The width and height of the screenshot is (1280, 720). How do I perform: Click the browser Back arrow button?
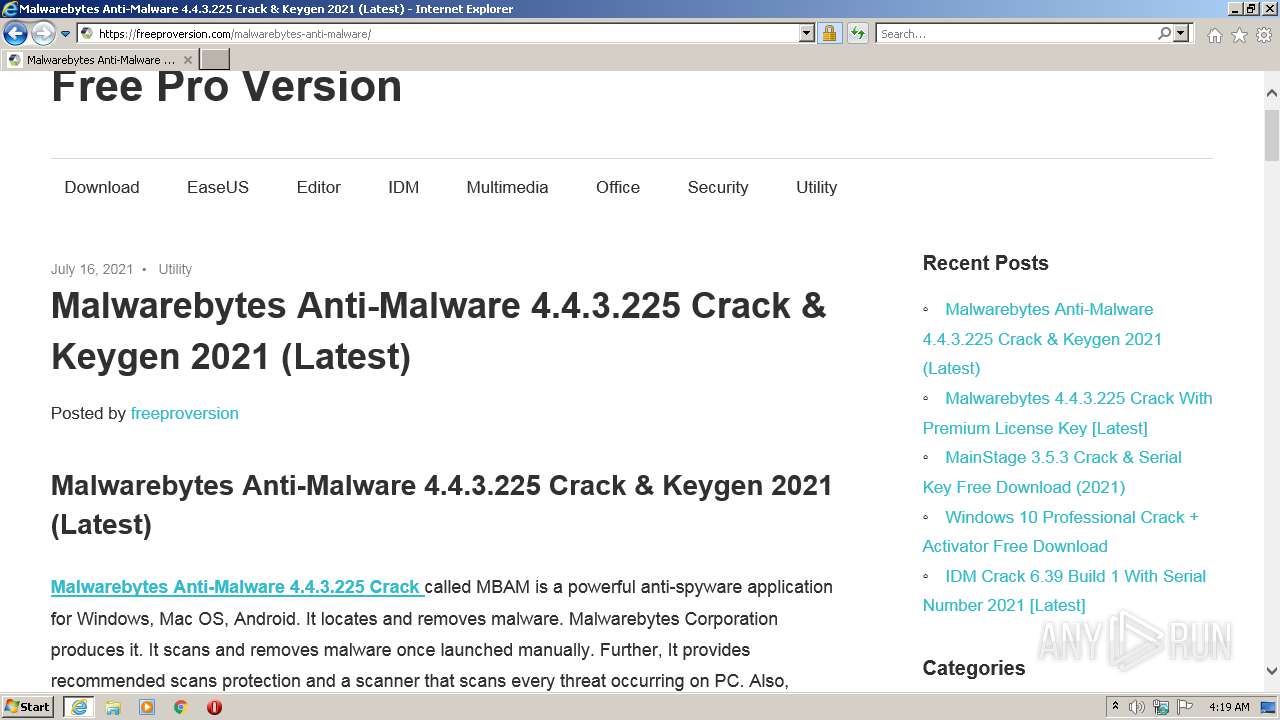coord(15,34)
